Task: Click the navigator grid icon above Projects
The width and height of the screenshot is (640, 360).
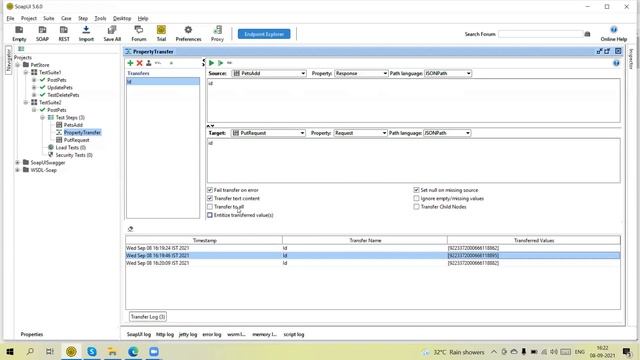Action: pos(21,49)
